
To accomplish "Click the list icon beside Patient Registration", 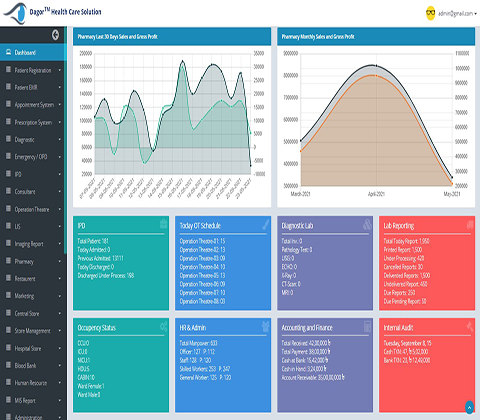I will coord(9,70).
